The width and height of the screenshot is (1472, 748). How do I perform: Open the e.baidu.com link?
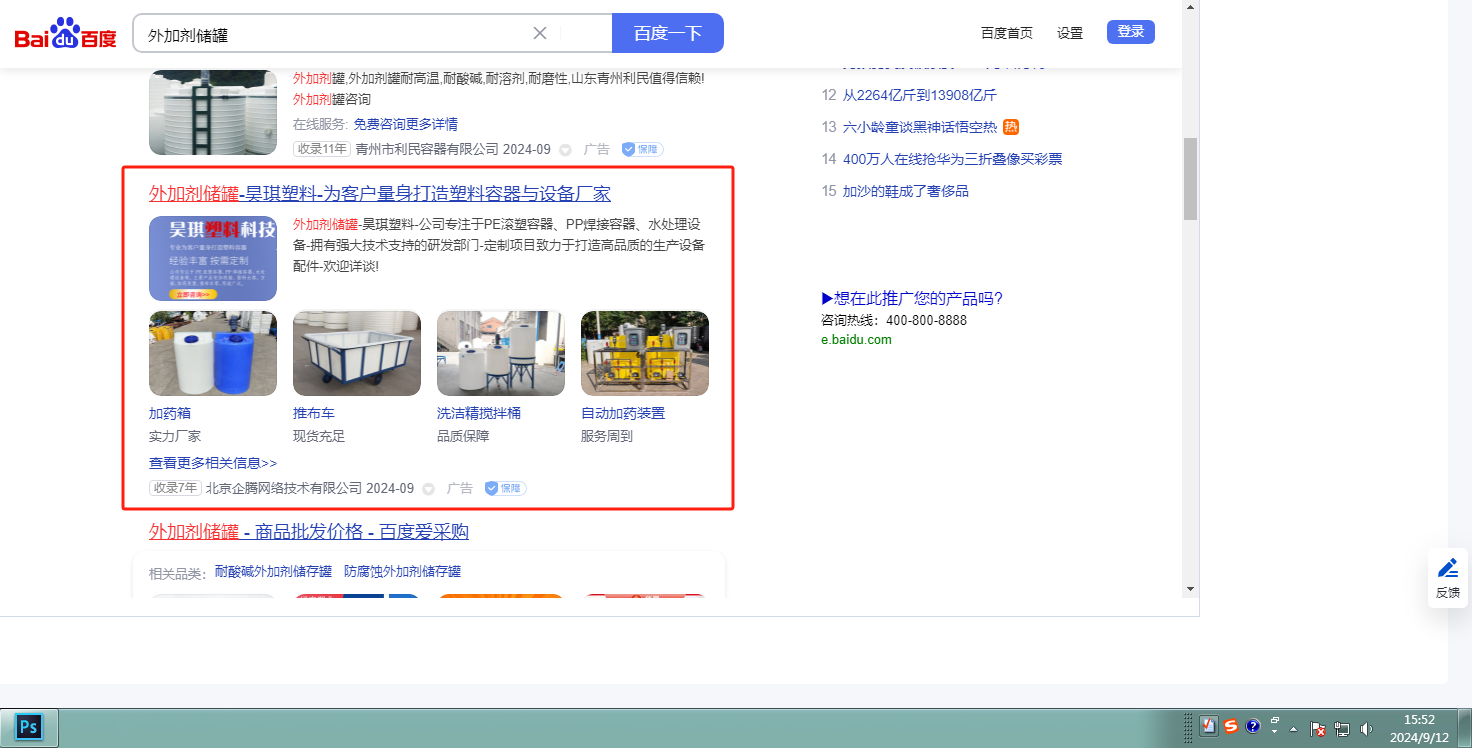856,340
